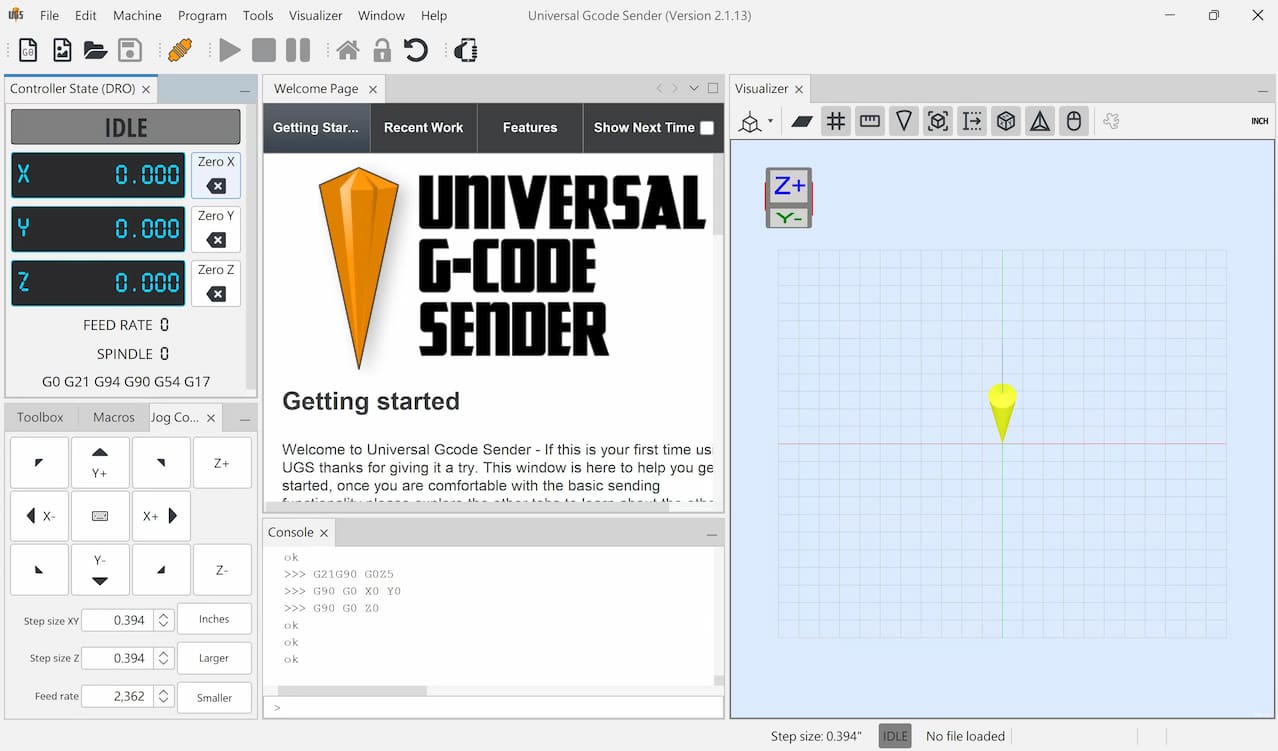Open the Machine menu
Image resolution: width=1278 pixels, height=751 pixels.
pyautogui.click(x=137, y=16)
